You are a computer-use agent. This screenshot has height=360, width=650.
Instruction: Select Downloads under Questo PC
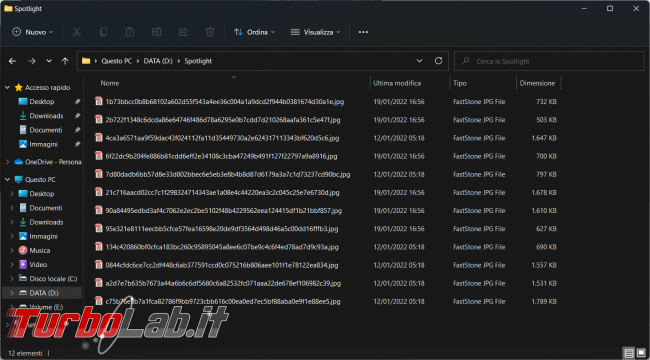(x=46, y=222)
